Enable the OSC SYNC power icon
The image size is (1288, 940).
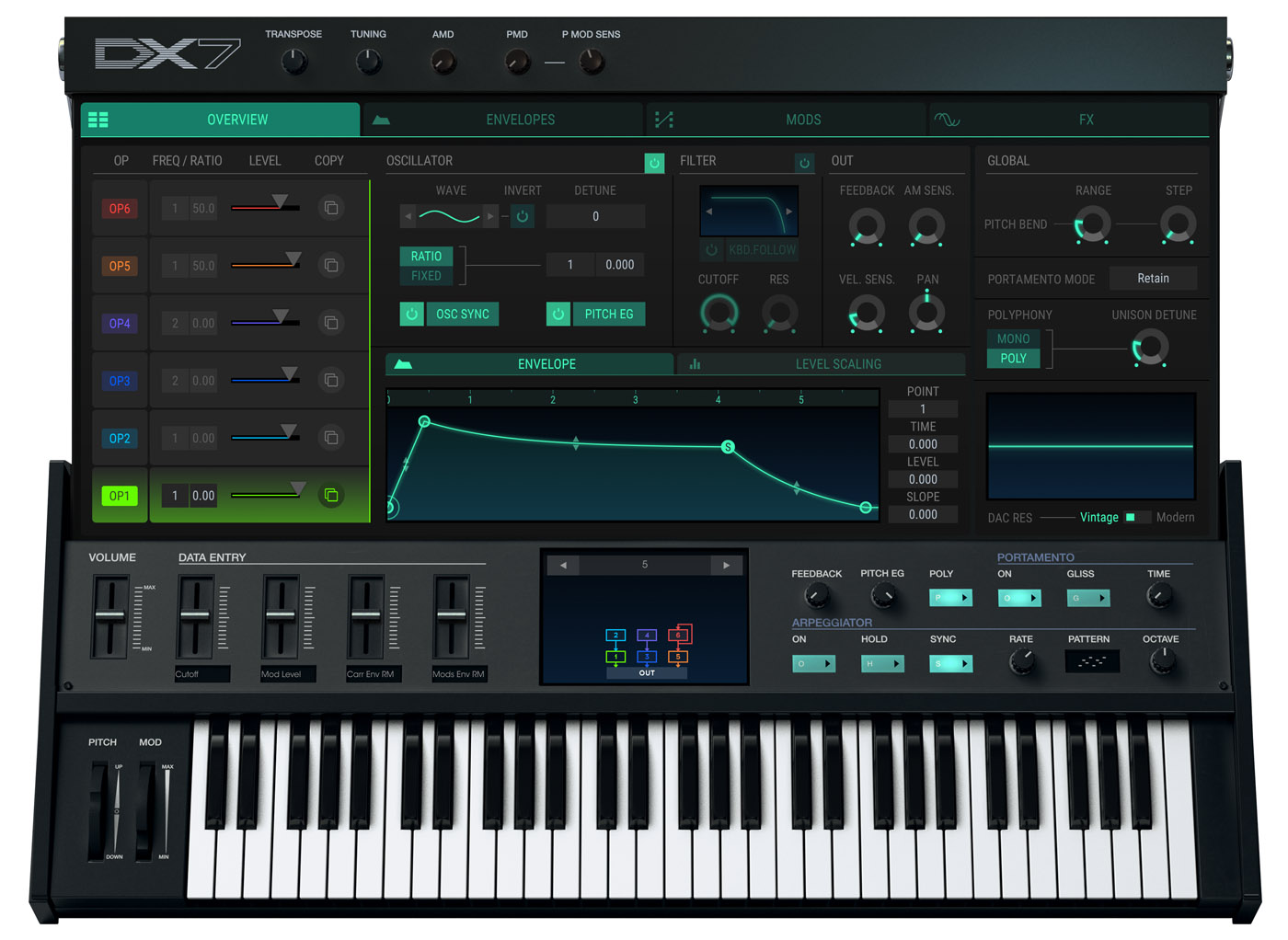click(x=412, y=315)
